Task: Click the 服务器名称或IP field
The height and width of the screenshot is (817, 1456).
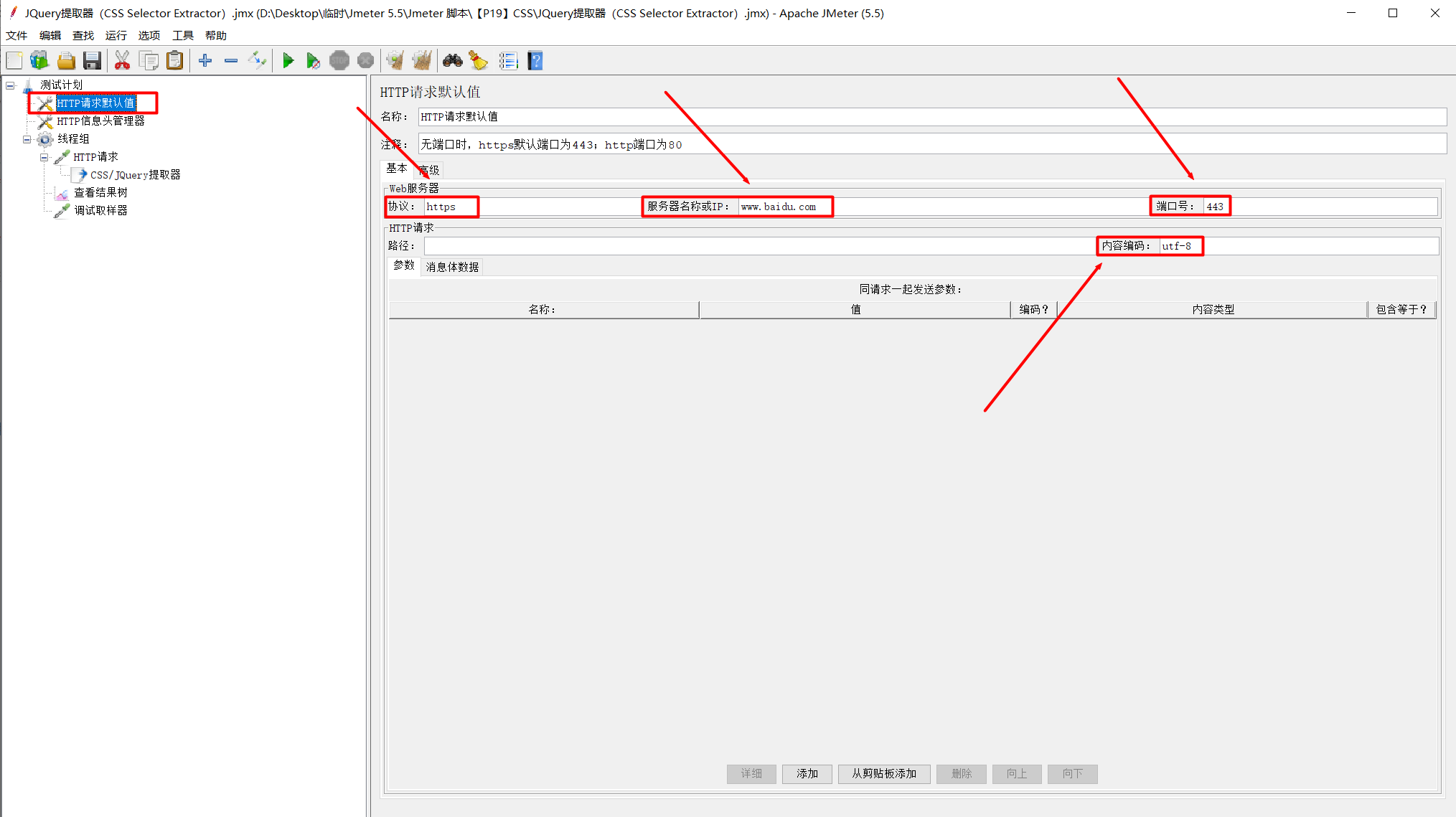Action: tap(944, 207)
